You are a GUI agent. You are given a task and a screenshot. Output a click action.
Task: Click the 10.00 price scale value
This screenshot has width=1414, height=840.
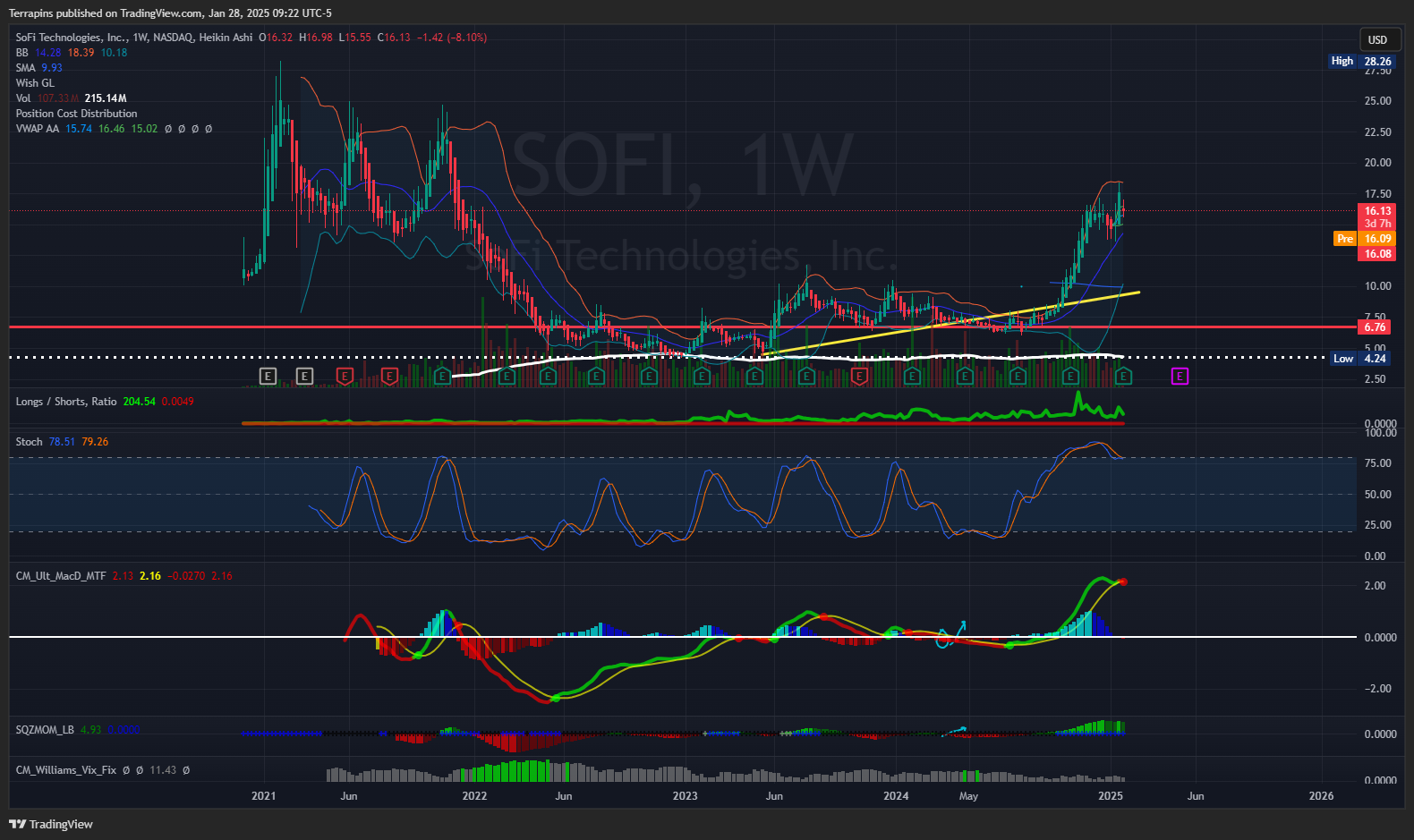[x=1377, y=286]
